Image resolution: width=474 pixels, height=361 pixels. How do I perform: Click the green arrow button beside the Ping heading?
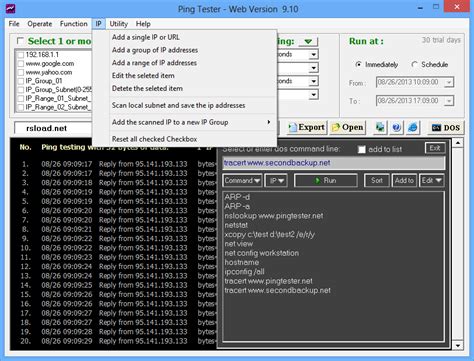(x=308, y=41)
